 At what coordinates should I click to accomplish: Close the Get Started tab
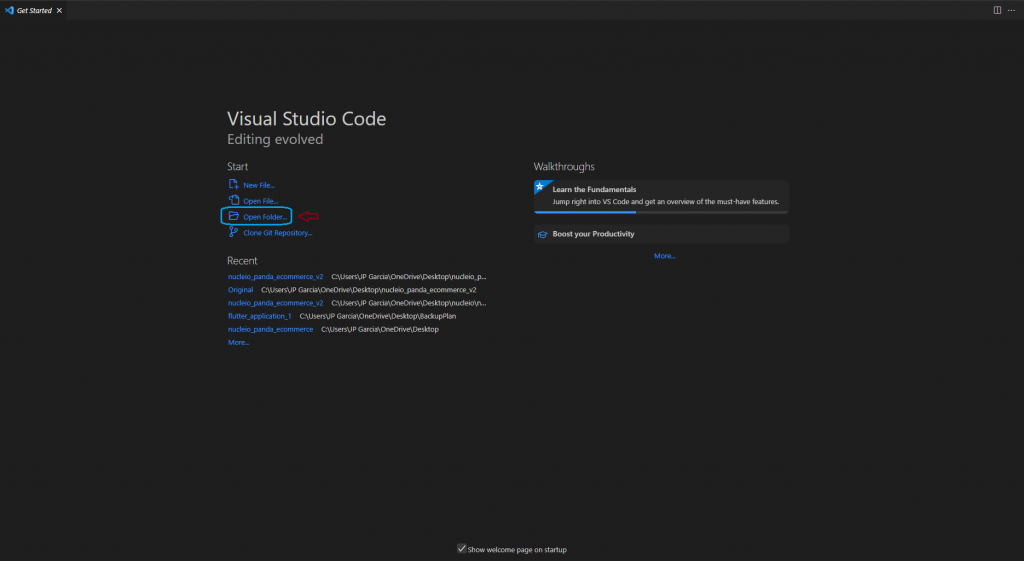coord(59,10)
